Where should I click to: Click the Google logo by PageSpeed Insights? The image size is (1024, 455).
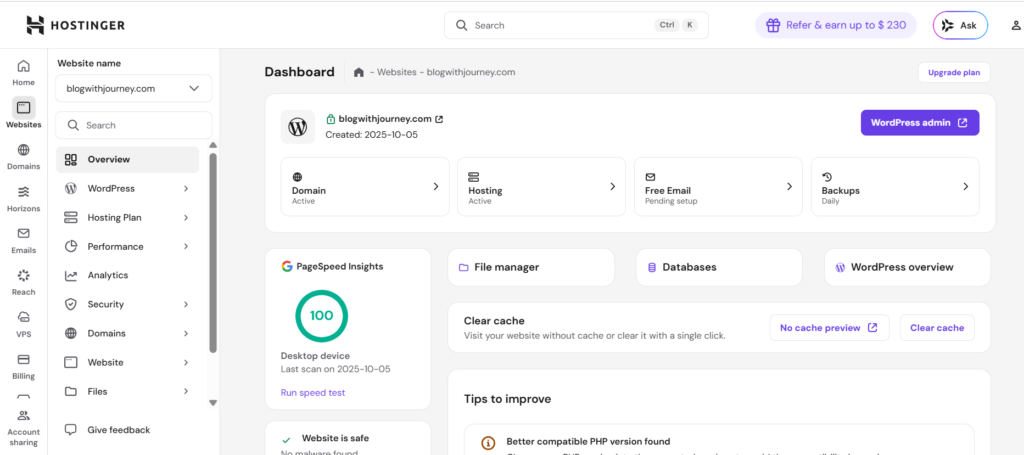(287, 266)
